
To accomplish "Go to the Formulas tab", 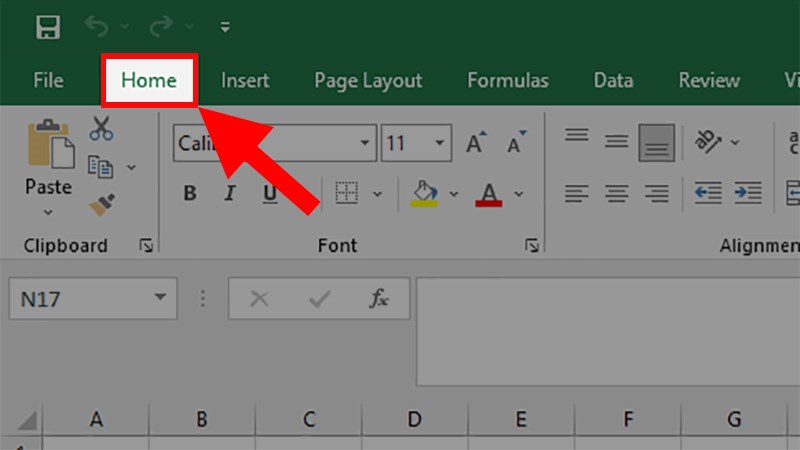I will tap(508, 80).
